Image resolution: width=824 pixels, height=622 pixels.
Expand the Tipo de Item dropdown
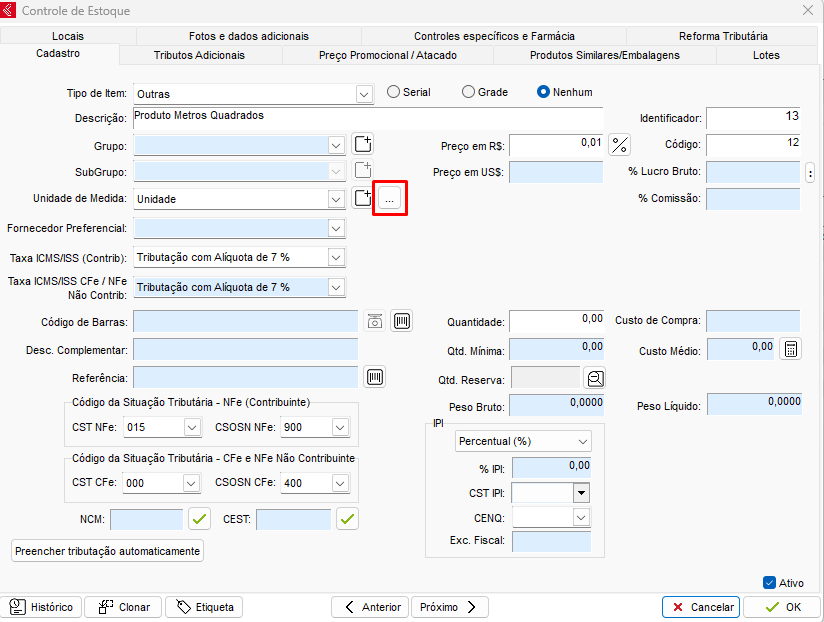364,95
